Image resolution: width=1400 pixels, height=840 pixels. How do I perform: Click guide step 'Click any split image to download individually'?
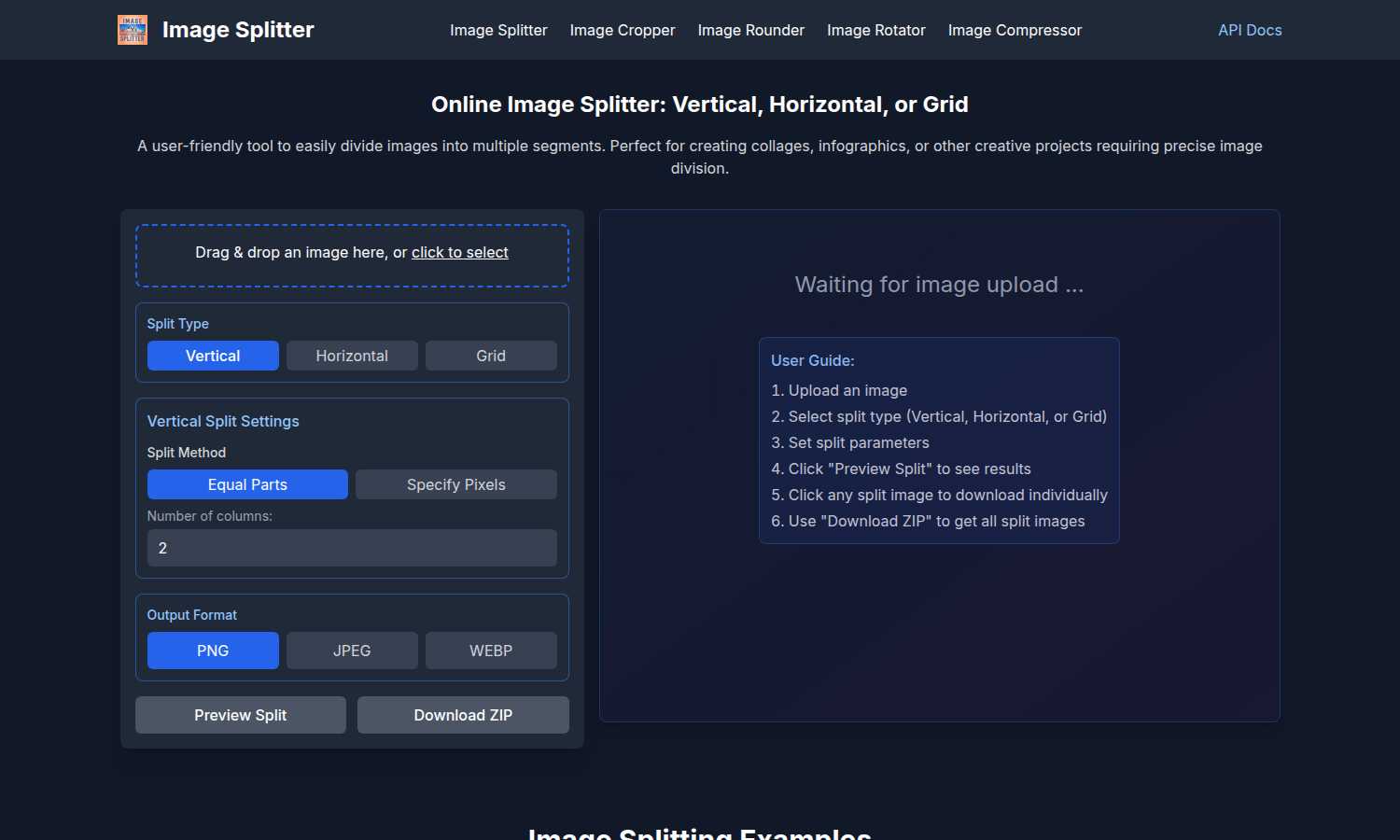tap(939, 495)
